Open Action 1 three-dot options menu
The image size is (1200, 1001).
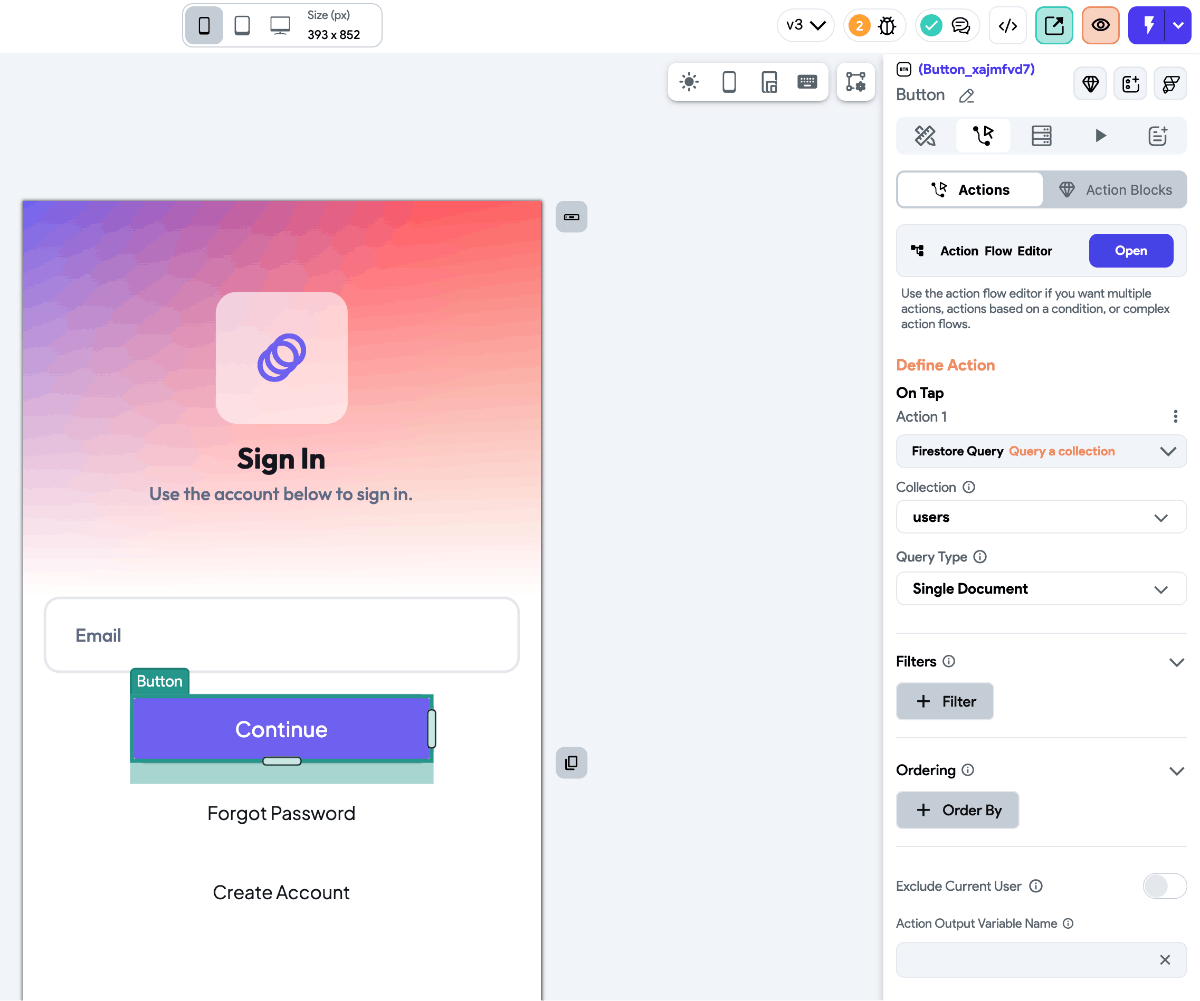[x=1175, y=417]
